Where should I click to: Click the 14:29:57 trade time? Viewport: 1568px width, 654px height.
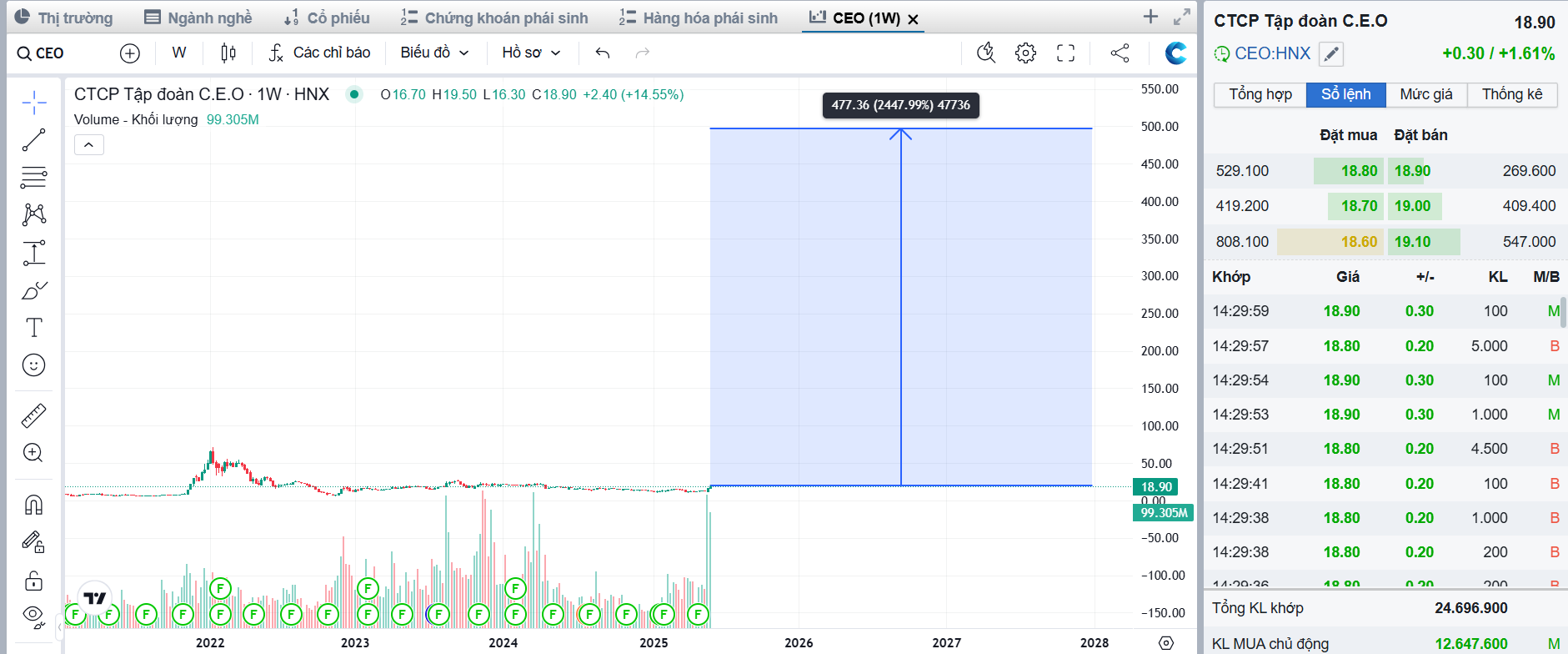[1240, 346]
